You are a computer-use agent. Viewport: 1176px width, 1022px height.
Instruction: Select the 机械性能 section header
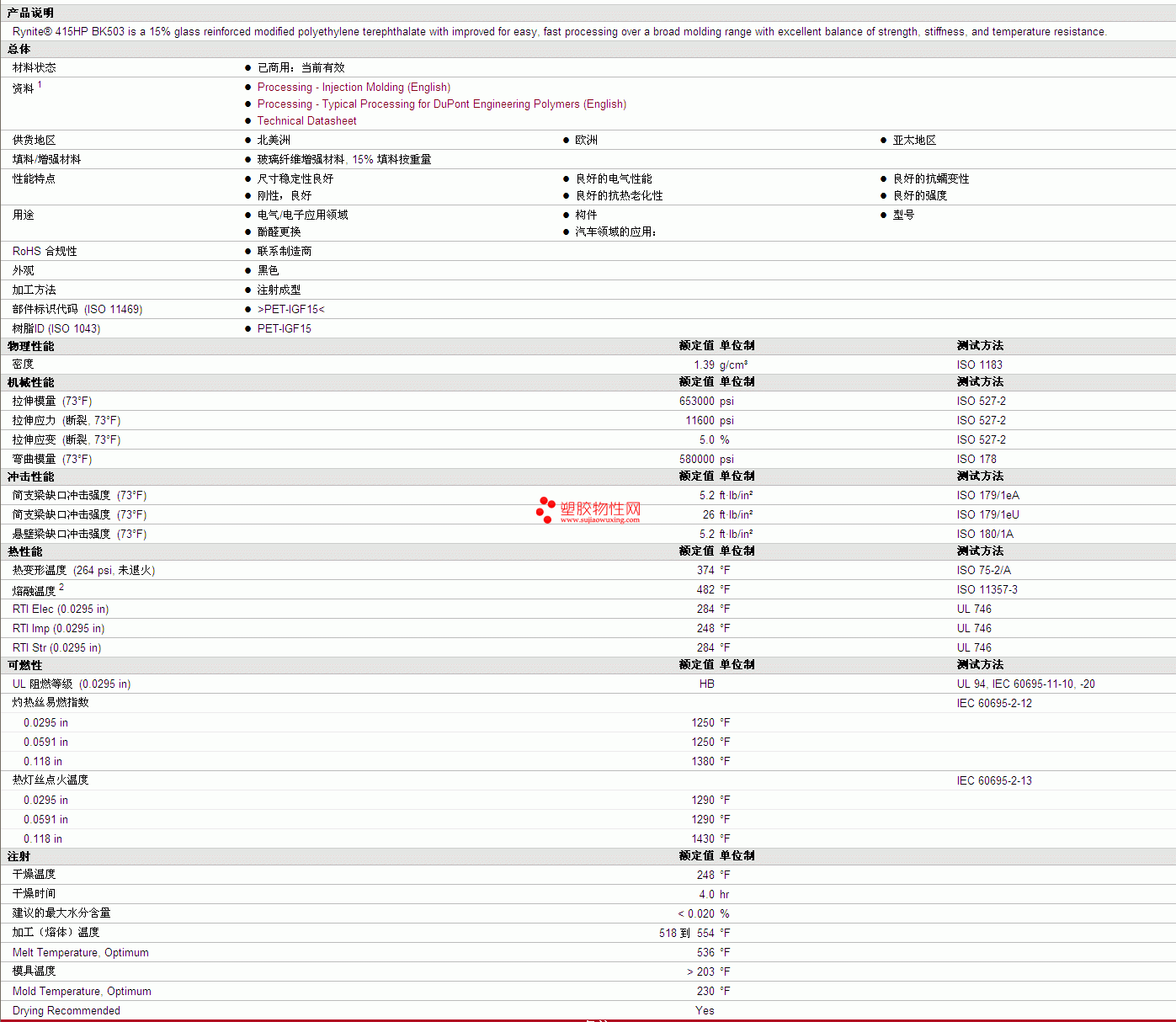[x=30, y=382]
